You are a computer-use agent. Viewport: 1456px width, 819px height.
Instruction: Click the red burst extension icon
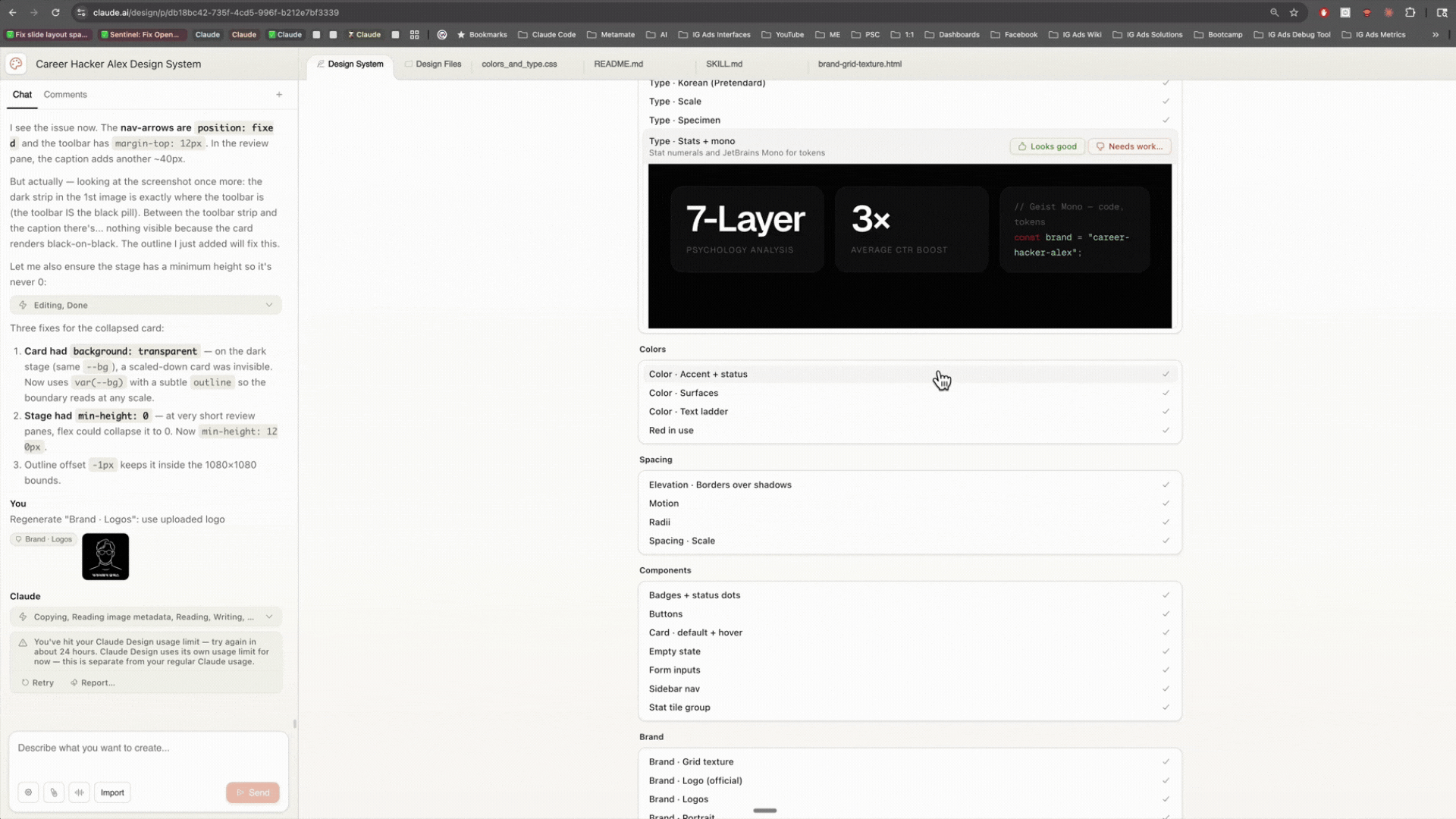[1389, 12]
